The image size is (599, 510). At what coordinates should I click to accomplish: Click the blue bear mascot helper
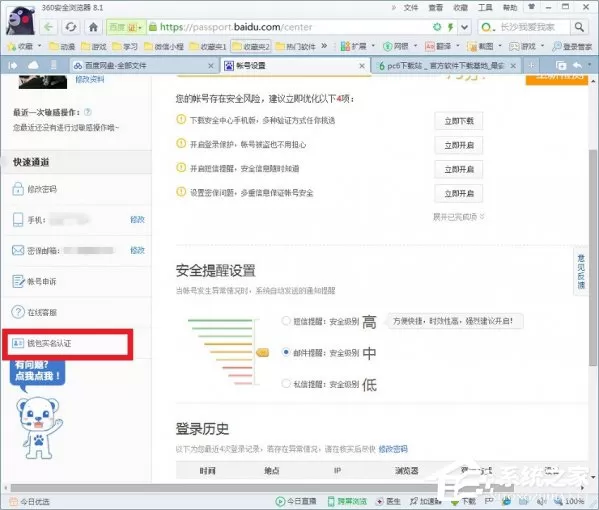click(x=39, y=427)
